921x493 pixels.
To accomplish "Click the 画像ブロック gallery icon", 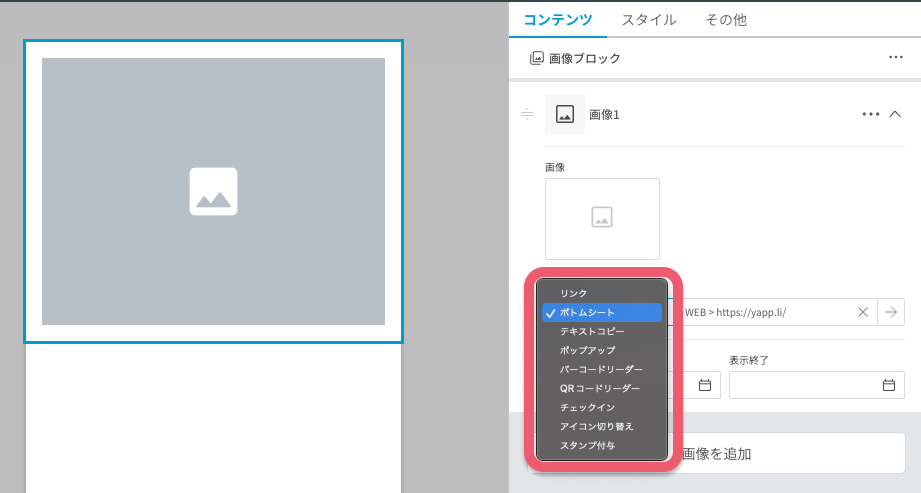I will pos(536,58).
